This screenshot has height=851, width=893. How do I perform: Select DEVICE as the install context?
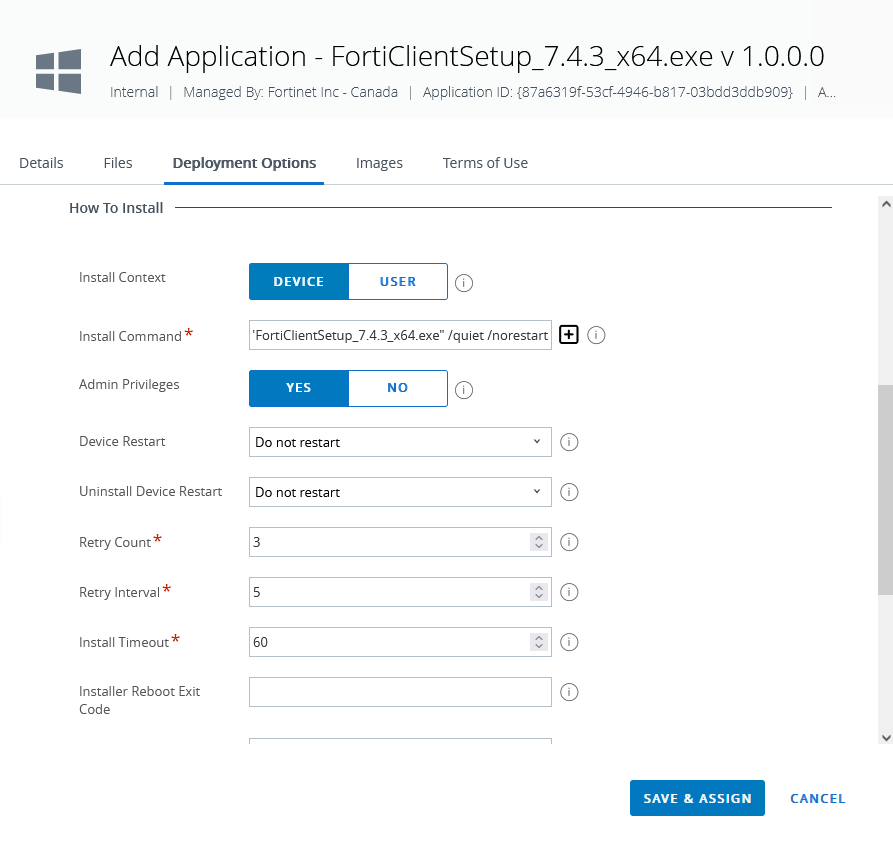click(x=299, y=281)
